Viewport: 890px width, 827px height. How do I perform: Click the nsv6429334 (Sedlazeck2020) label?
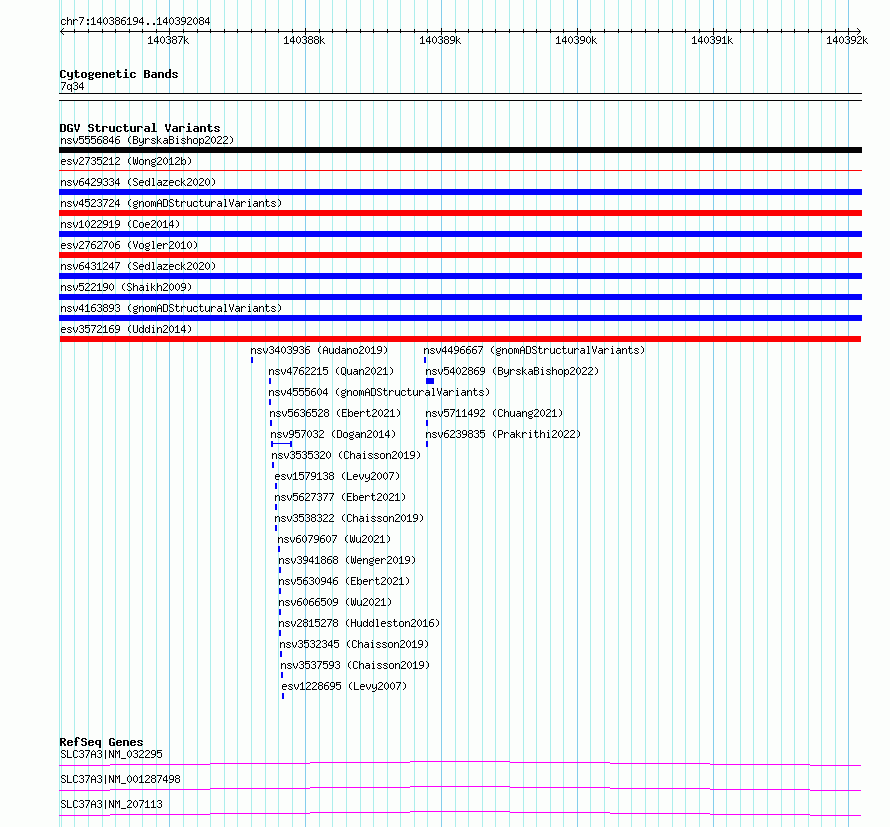(138, 182)
